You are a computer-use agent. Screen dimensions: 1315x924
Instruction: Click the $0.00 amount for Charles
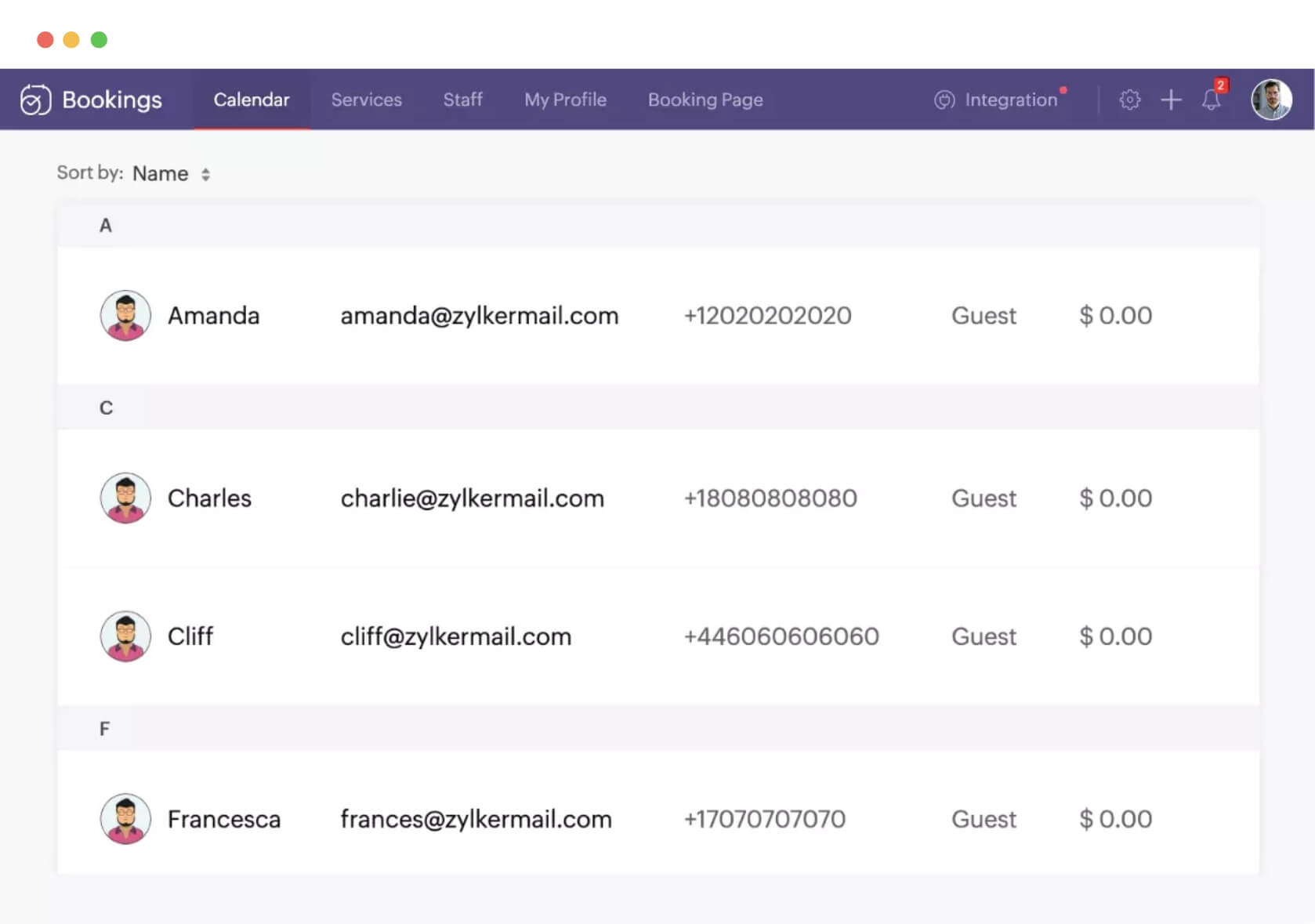(1115, 498)
